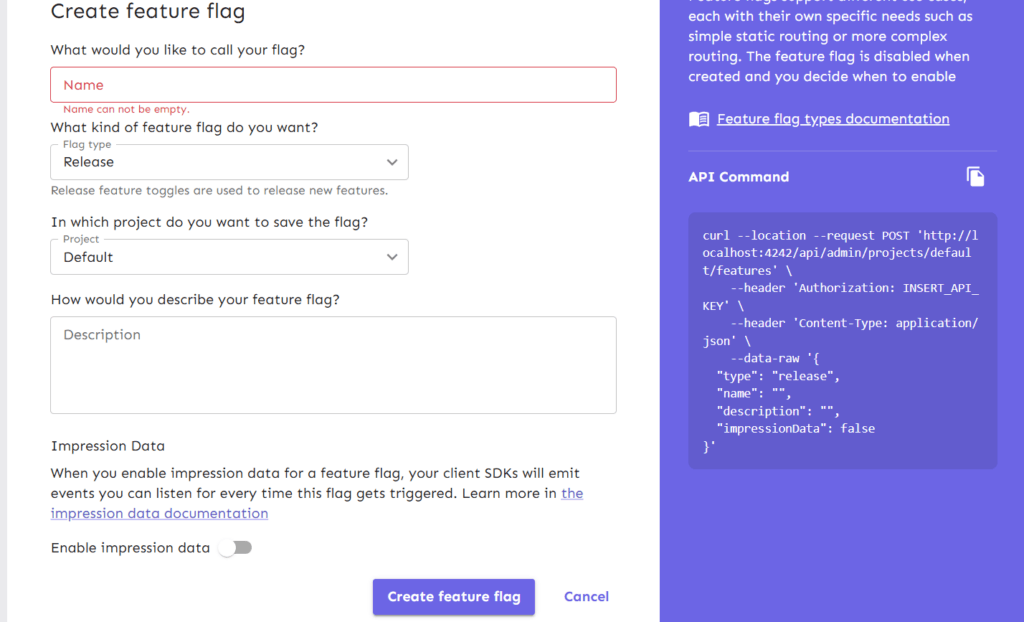Screen dimensions: 1024x622
Task: Select the Release value in Flag type
Action: (x=89, y=162)
